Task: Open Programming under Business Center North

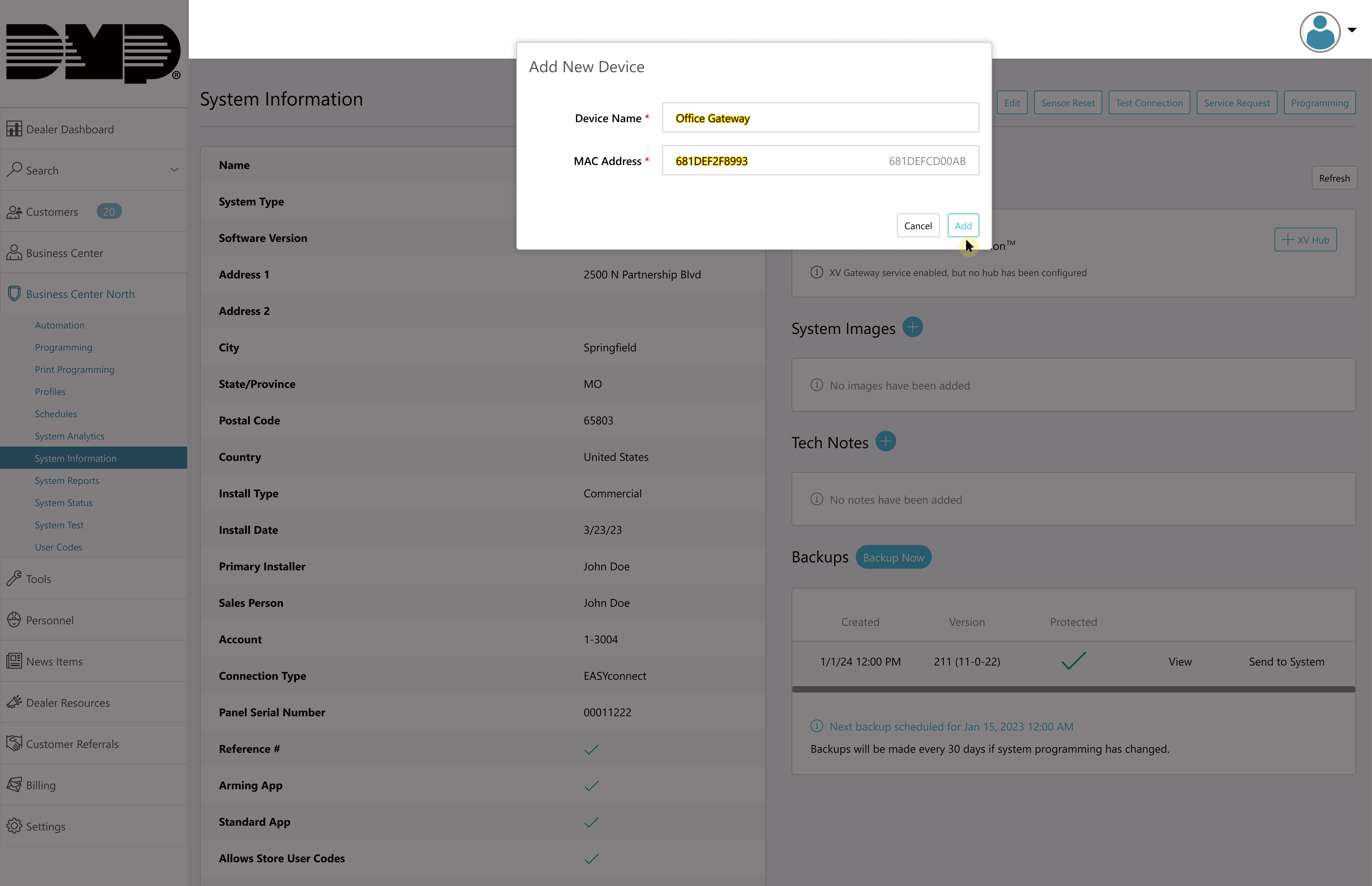Action: pos(63,347)
